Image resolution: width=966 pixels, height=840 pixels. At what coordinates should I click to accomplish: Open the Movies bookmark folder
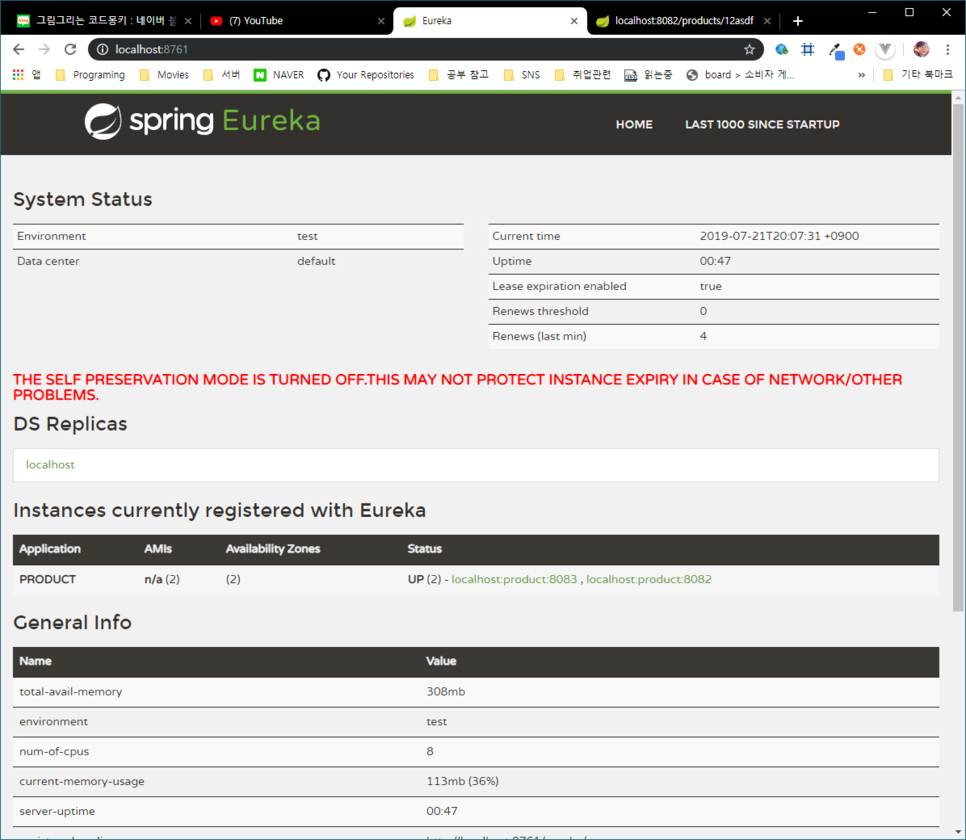pos(164,75)
